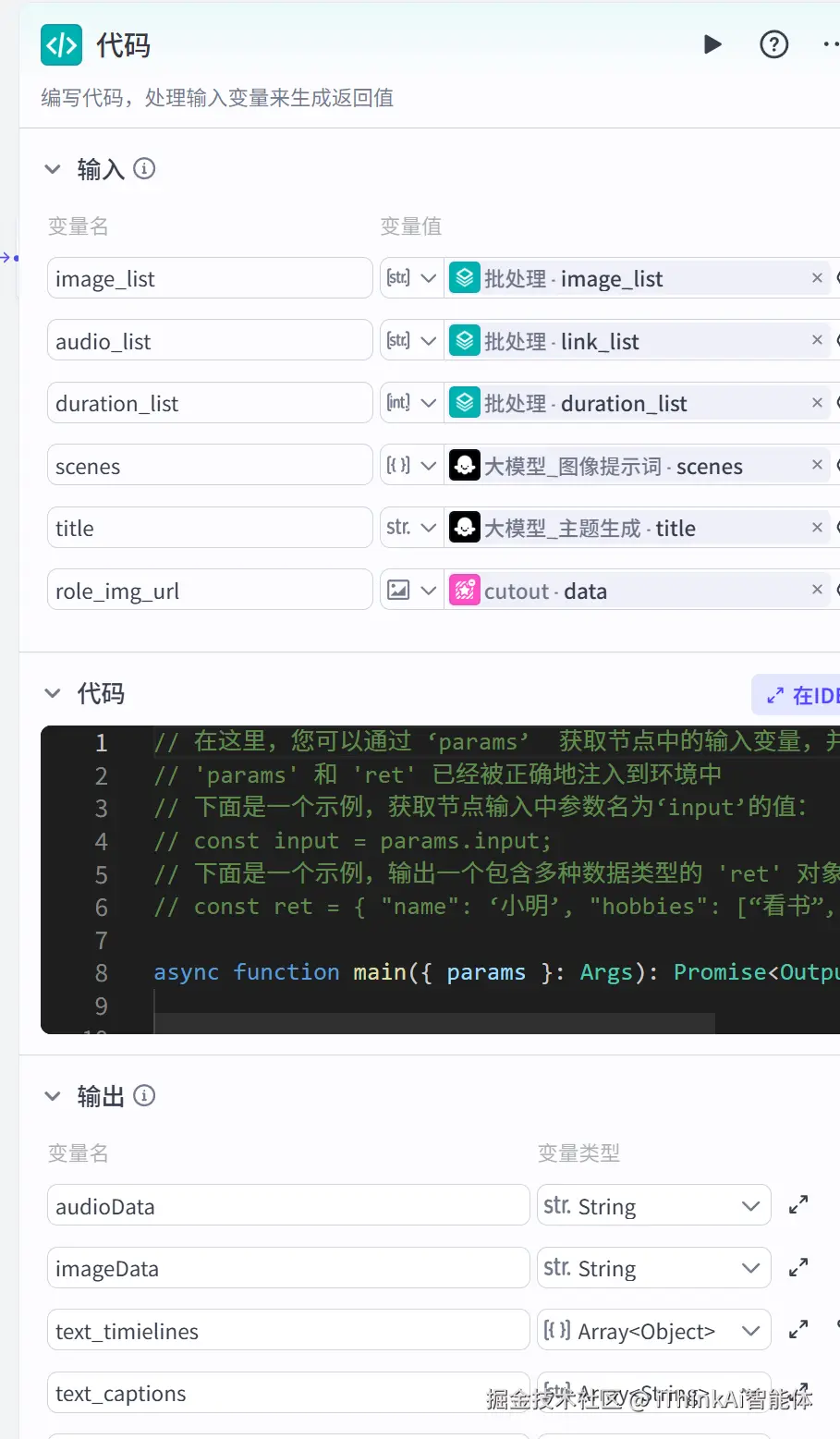Image resolution: width=840 pixels, height=1439 pixels.
Task: View info icon next to 输入 heading
Action: click(x=144, y=168)
